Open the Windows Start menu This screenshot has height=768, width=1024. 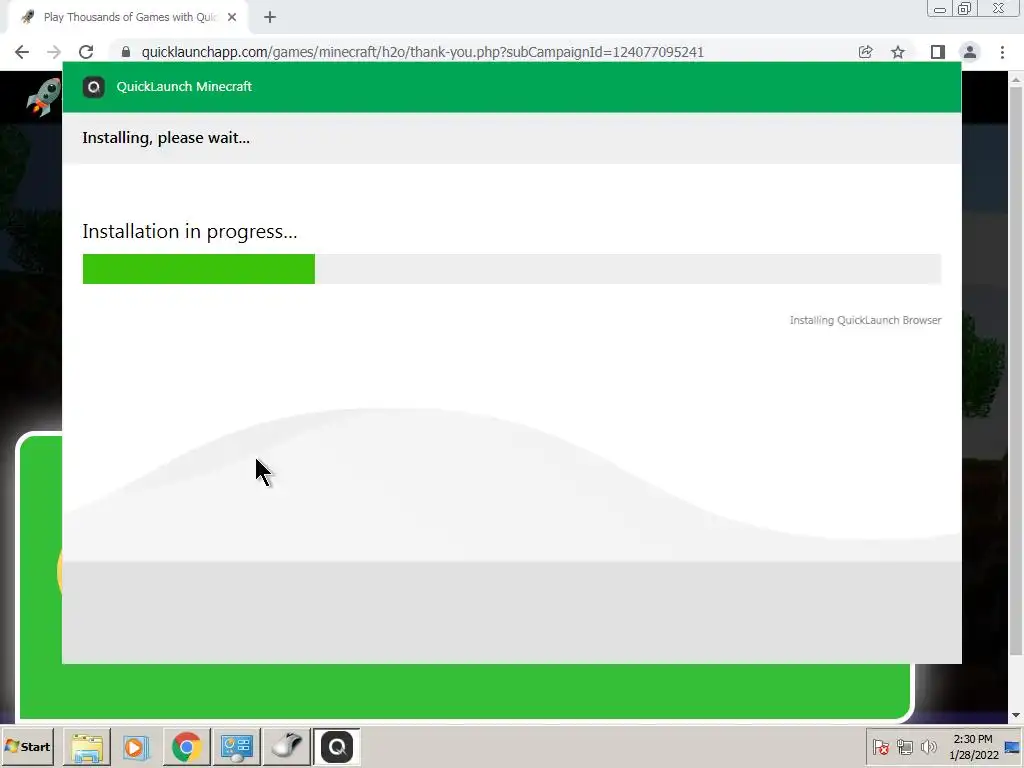pos(27,746)
